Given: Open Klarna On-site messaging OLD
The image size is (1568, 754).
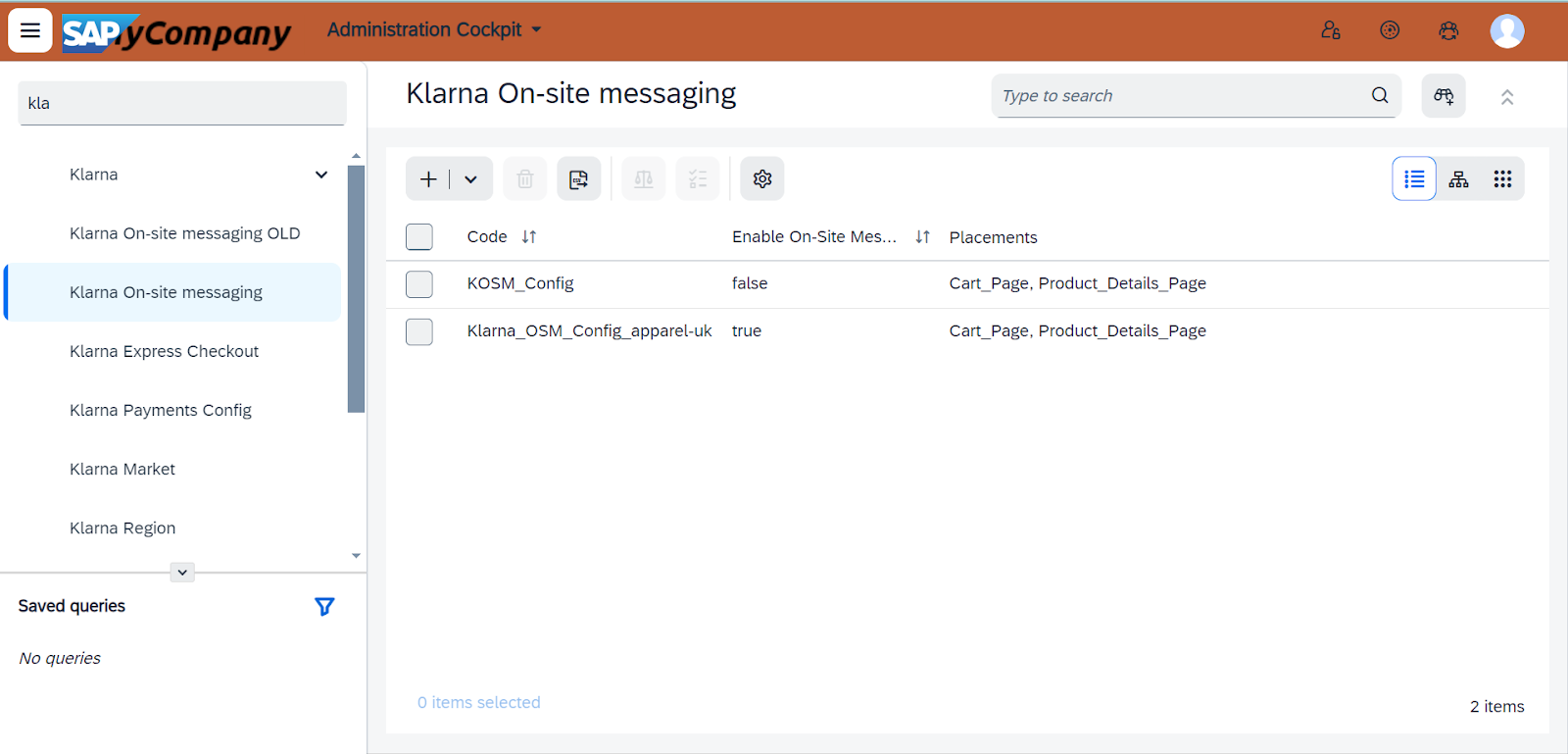Looking at the screenshot, I should click(x=185, y=233).
